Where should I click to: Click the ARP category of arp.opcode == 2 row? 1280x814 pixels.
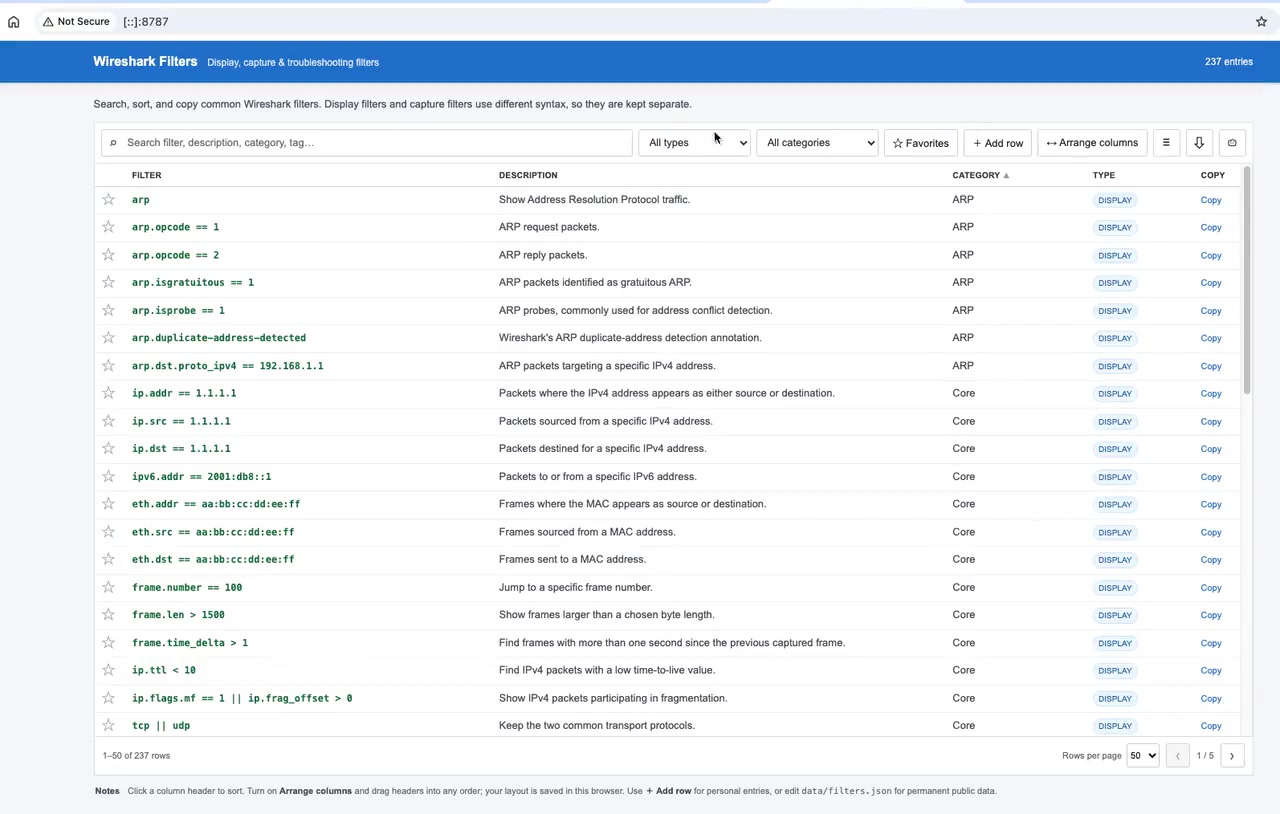click(x=963, y=255)
